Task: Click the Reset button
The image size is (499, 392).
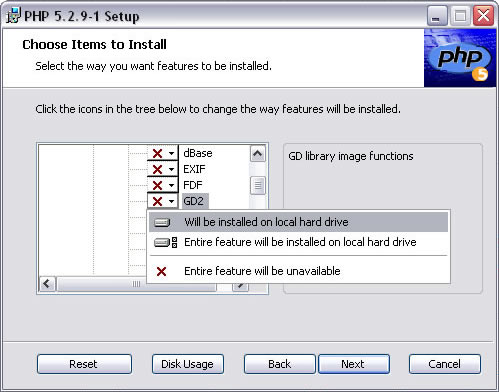Action: (84, 364)
